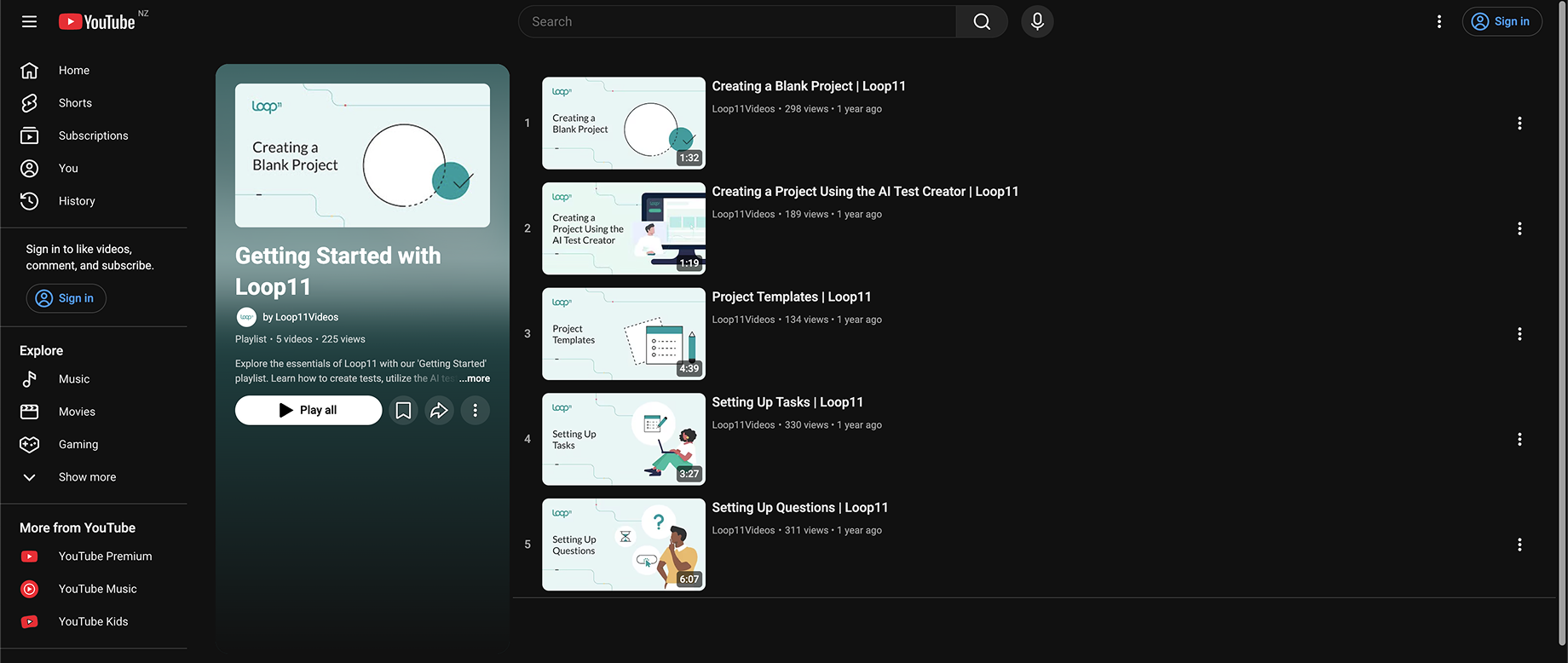This screenshot has height=663, width=1568.
Task: Click the Music note icon
Action: click(30, 379)
